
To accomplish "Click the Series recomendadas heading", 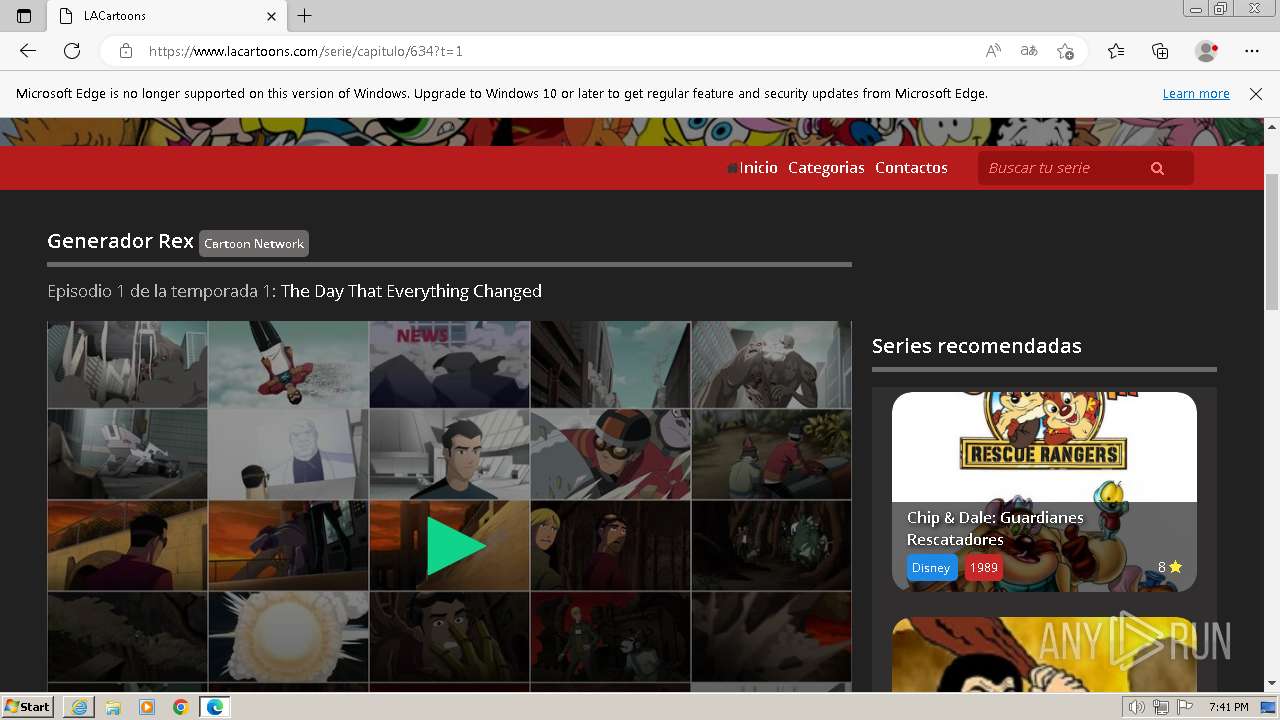I will click(977, 346).
